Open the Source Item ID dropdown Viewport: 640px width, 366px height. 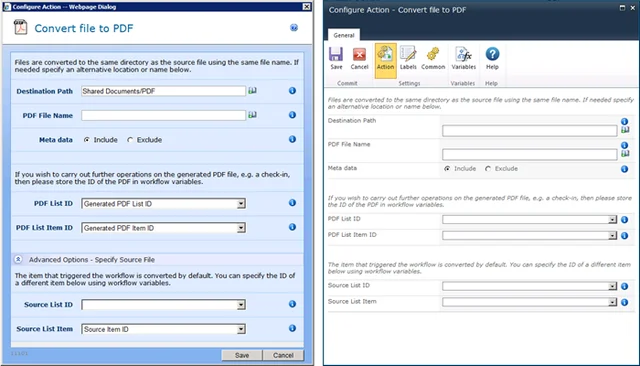click(x=163, y=329)
